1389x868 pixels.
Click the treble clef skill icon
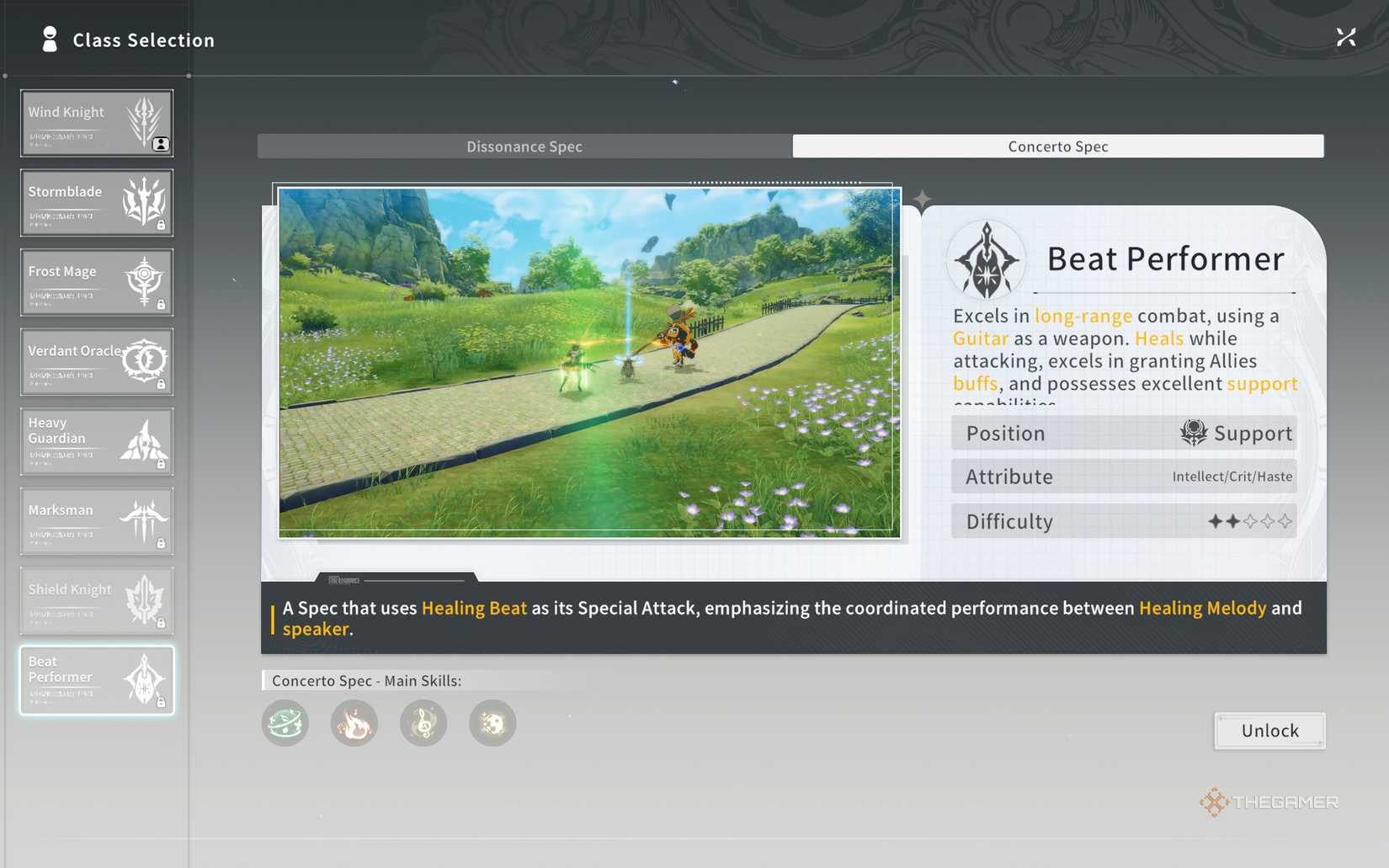tap(423, 723)
